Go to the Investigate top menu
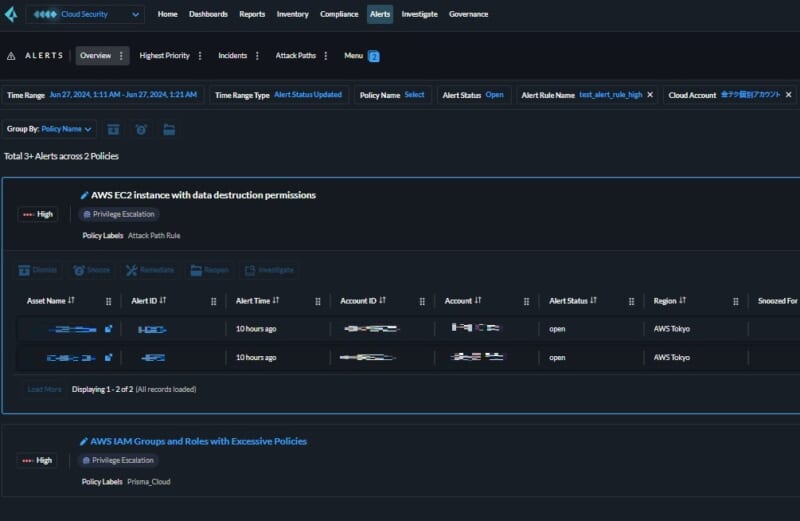This screenshot has height=521, width=800. (419, 15)
